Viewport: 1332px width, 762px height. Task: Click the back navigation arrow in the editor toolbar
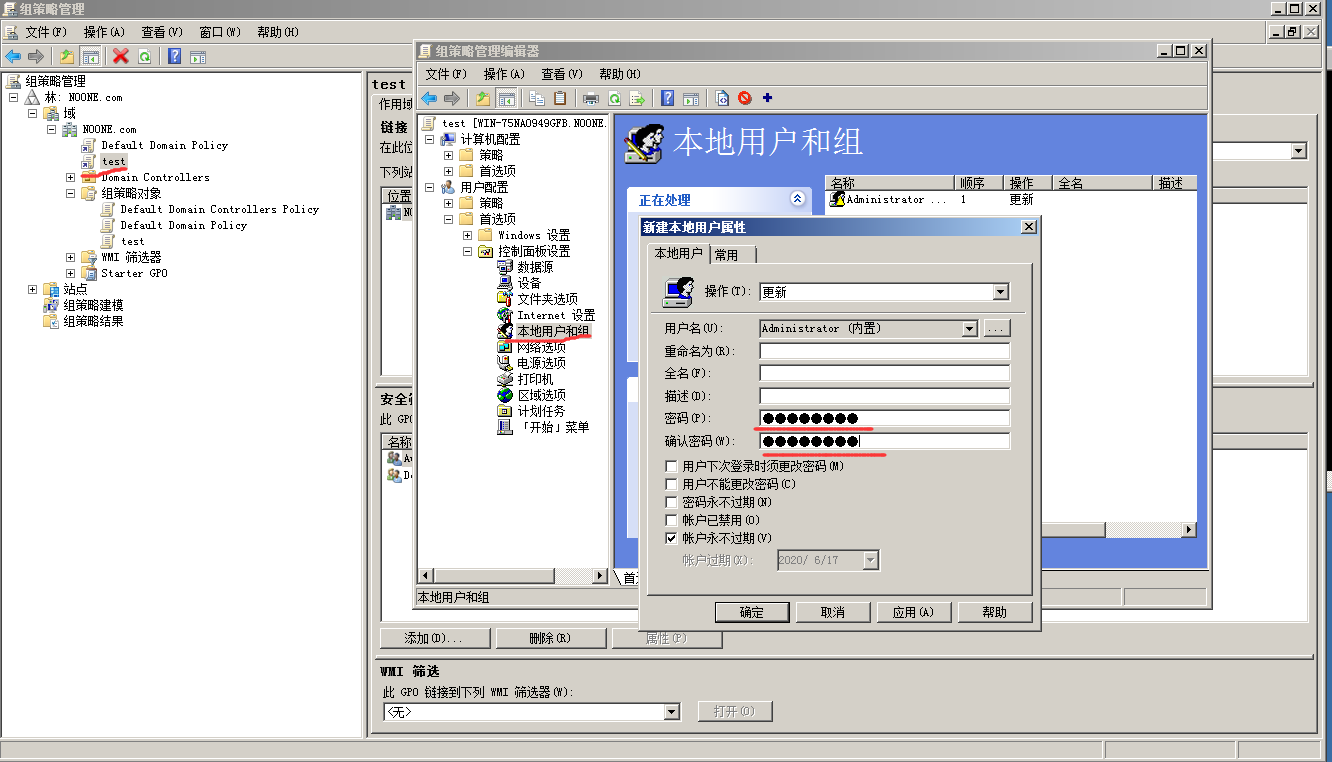click(429, 98)
